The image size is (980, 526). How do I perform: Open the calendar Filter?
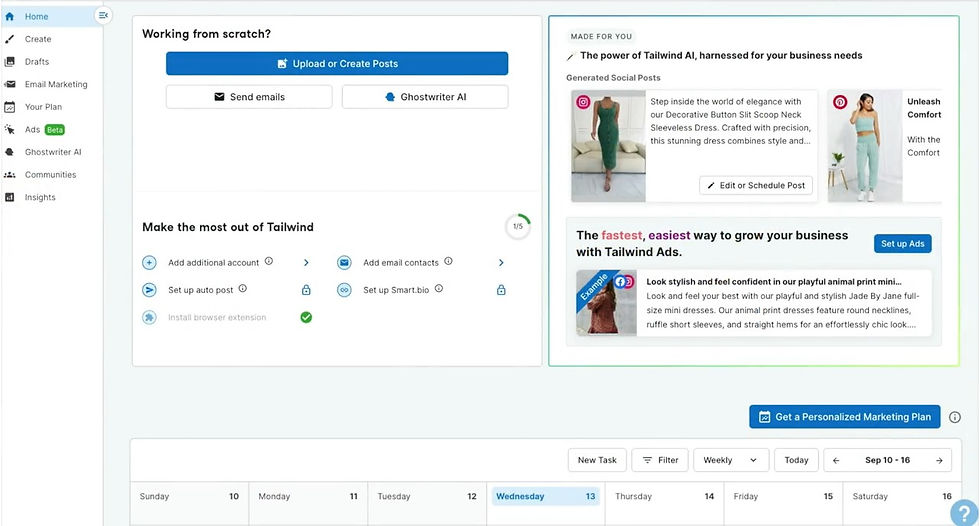[x=660, y=460]
